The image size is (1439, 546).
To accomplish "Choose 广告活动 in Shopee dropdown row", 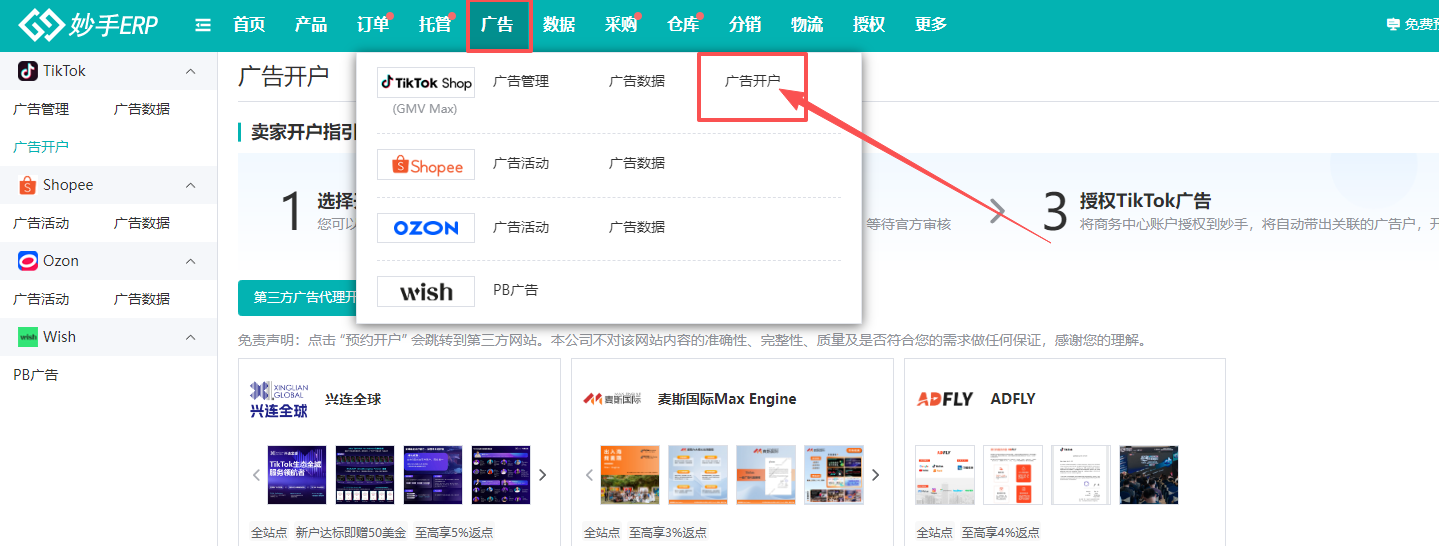I will click(x=521, y=163).
